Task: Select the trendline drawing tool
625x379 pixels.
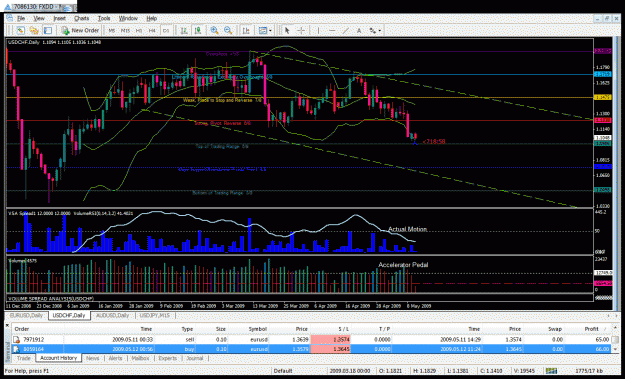Action: tap(345, 30)
